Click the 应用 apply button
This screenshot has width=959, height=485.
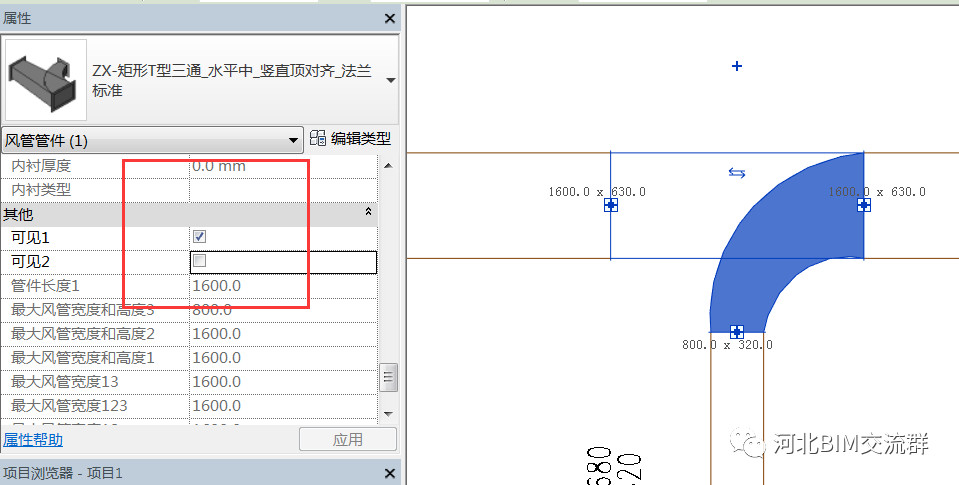347,439
